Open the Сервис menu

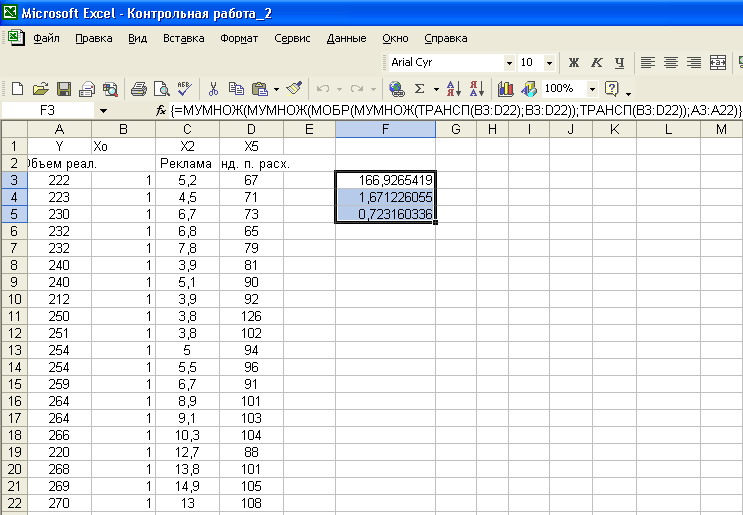click(x=292, y=38)
